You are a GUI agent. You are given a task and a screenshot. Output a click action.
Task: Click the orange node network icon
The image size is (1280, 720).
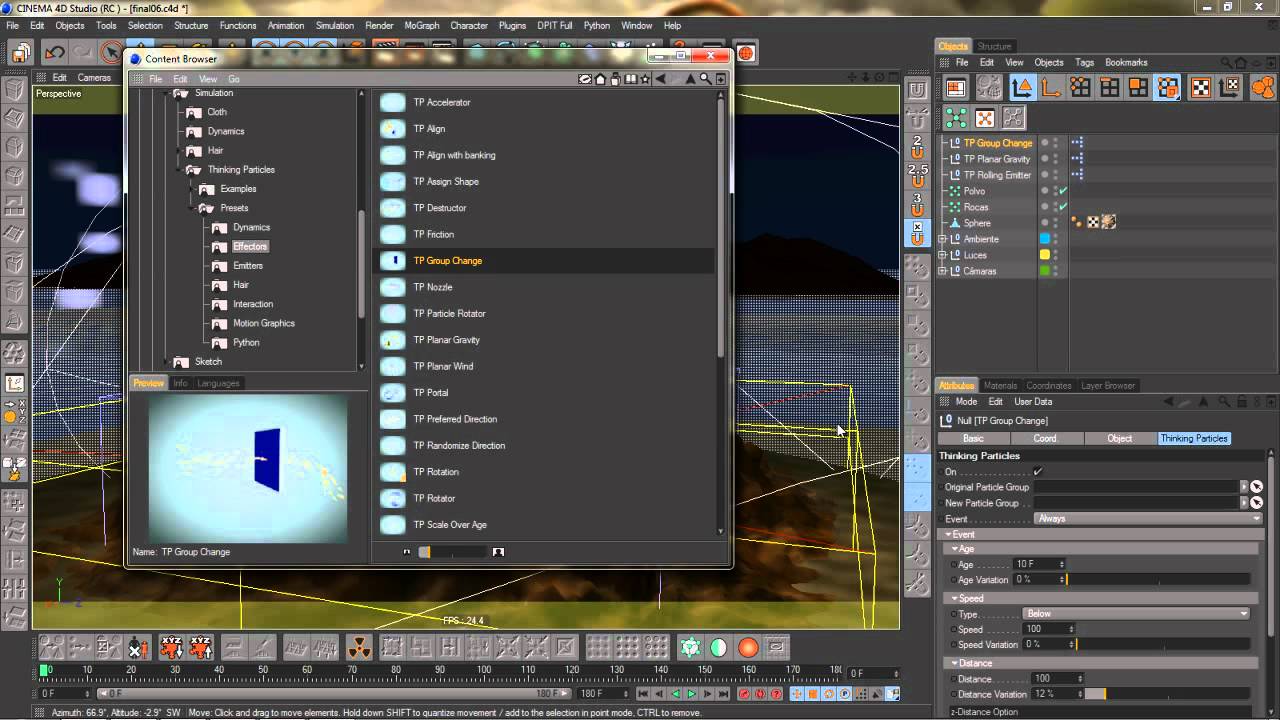985,118
